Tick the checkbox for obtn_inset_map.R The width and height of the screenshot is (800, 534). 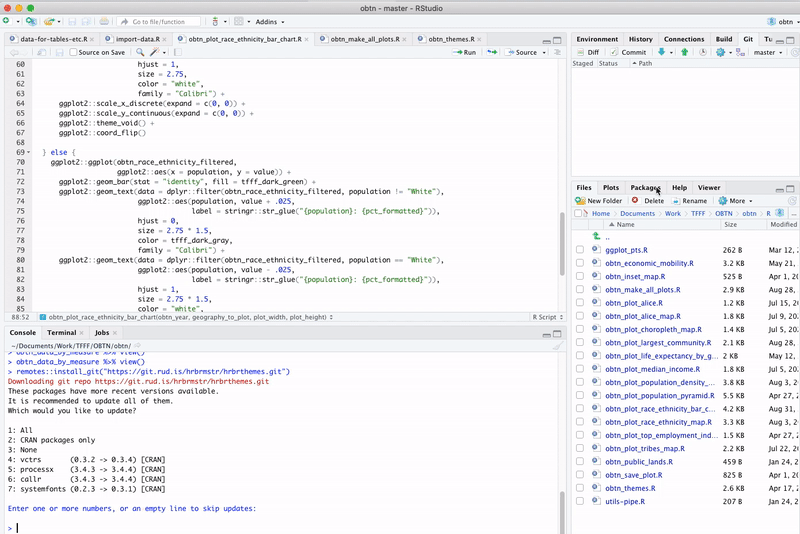pos(580,276)
